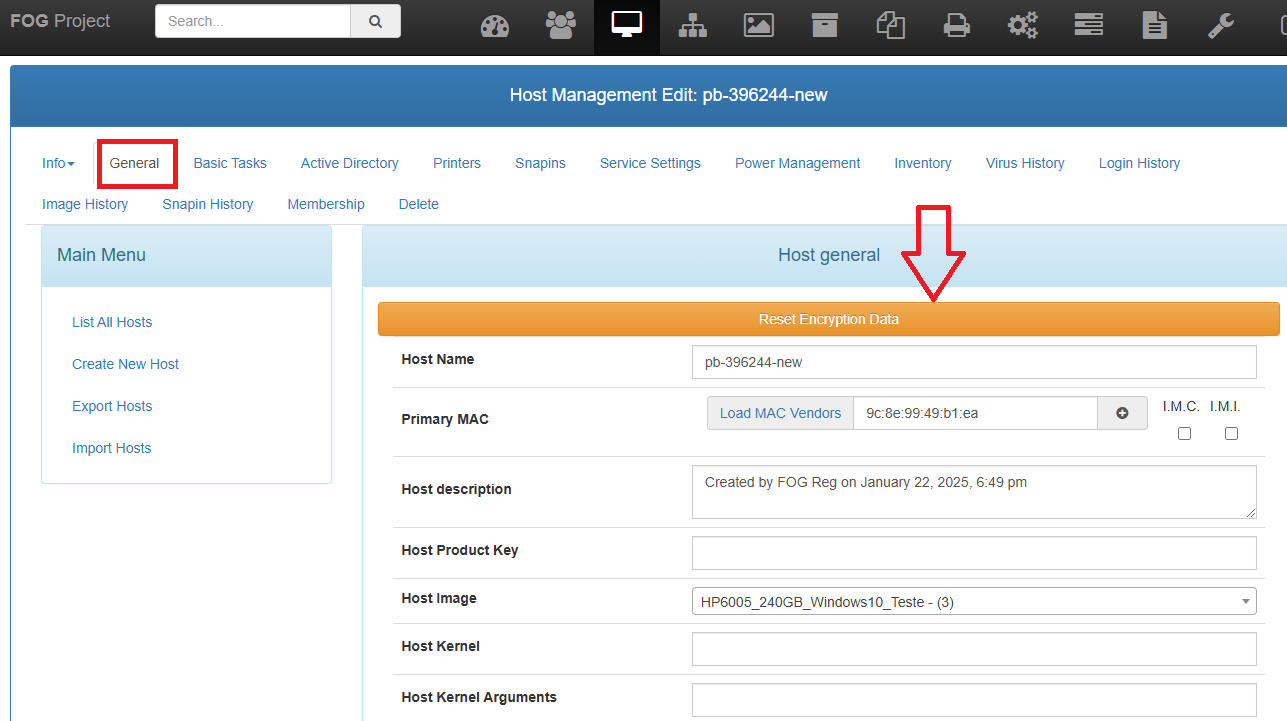The width and height of the screenshot is (1287, 721).
Task: Open the Users management icon
Action: pyautogui.click(x=561, y=26)
